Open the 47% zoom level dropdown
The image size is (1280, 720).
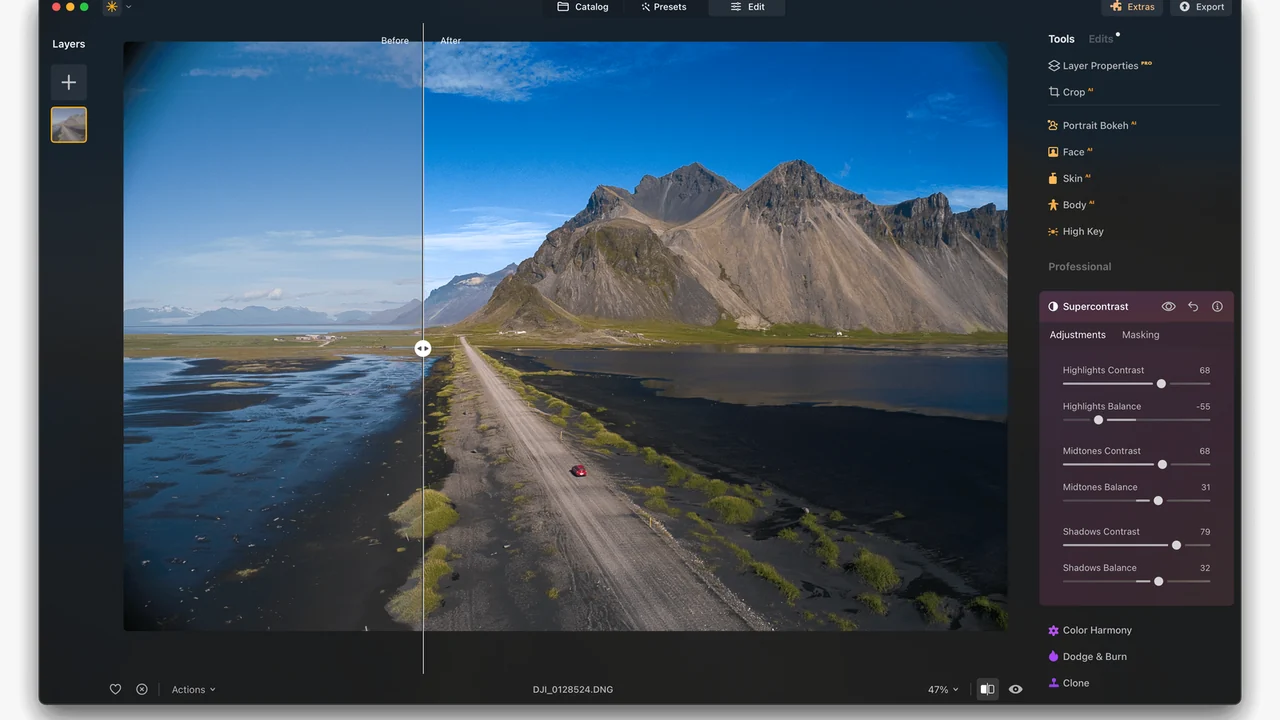[x=943, y=690]
